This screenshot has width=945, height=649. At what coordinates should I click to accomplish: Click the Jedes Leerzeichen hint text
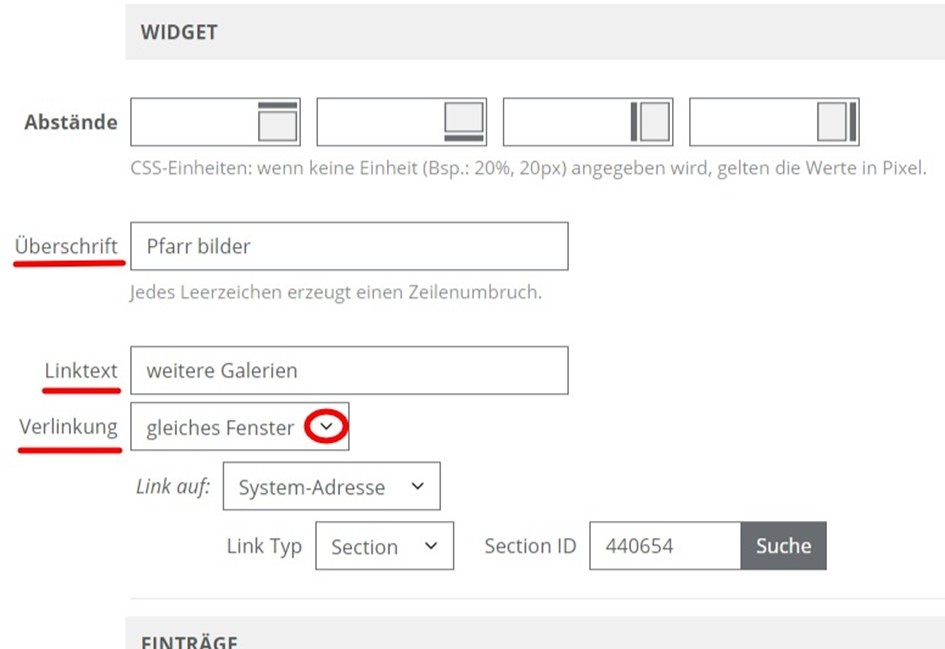(x=336, y=292)
